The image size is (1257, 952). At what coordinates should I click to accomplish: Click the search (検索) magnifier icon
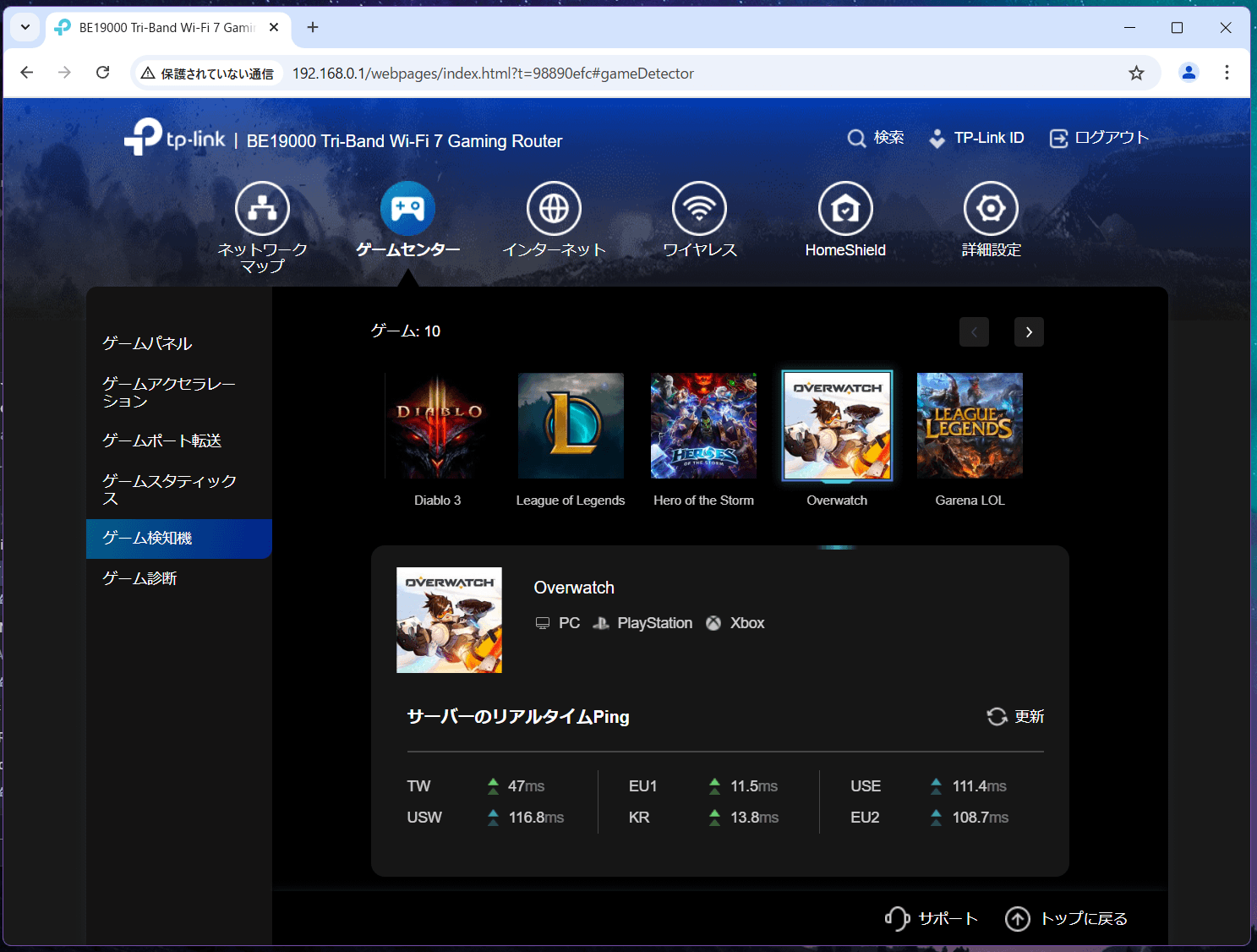click(856, 139)
